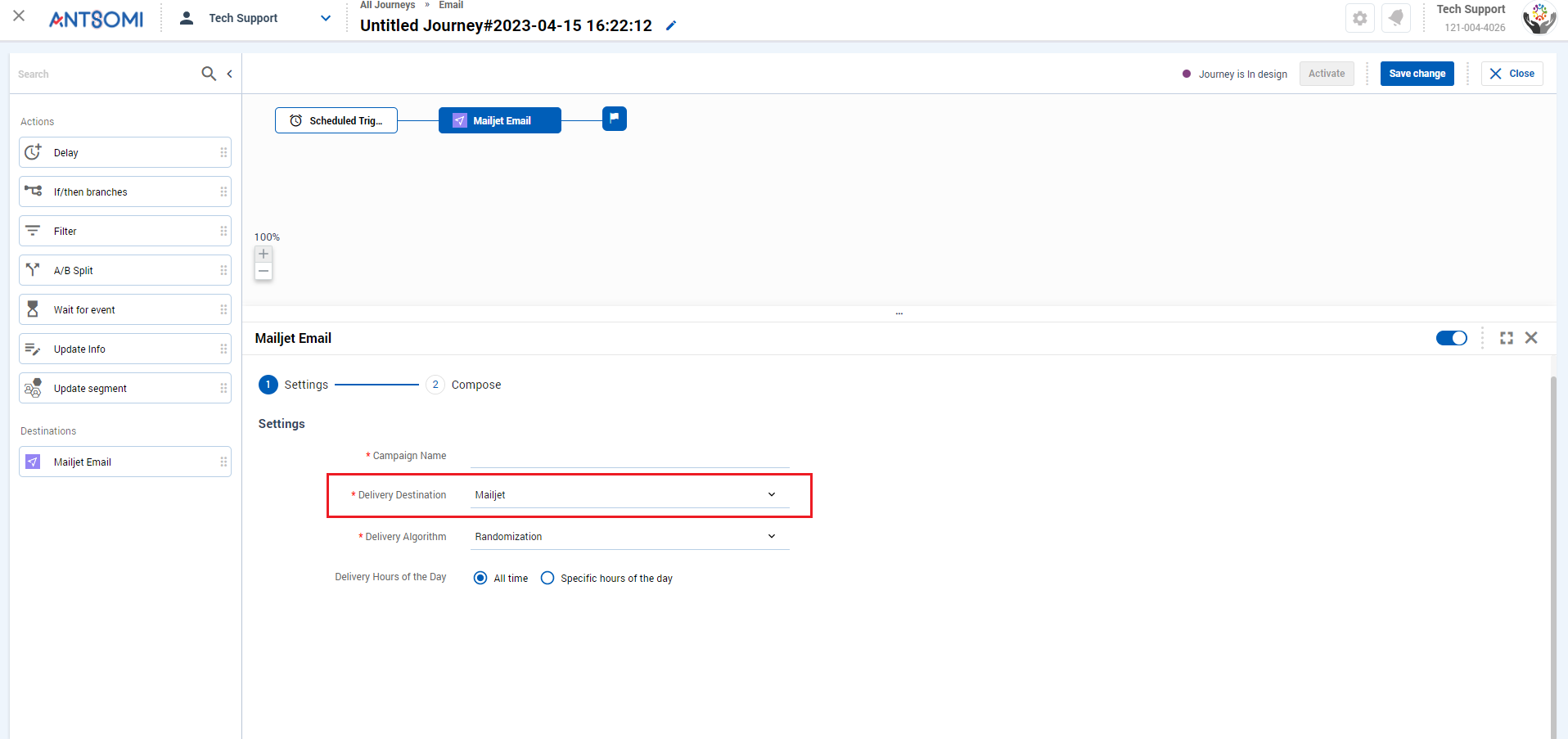Open the notifications bell icon
Image resolution: width=1568 pixels, height=739 pixels.
[x=1396, y=18]
